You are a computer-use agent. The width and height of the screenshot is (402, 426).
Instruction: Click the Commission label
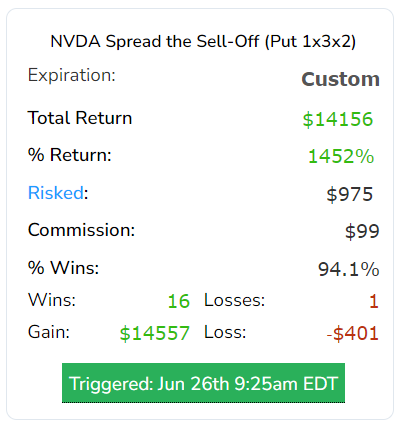(x=82, y=230)
